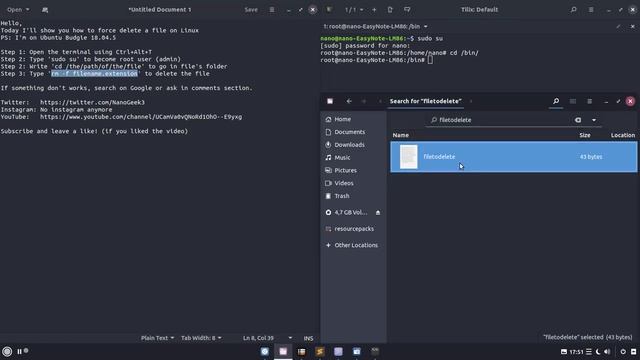Viewport: 640px width, 360px height.
Task: Open the terminal taskbar icon
Action: pos(375,351)
